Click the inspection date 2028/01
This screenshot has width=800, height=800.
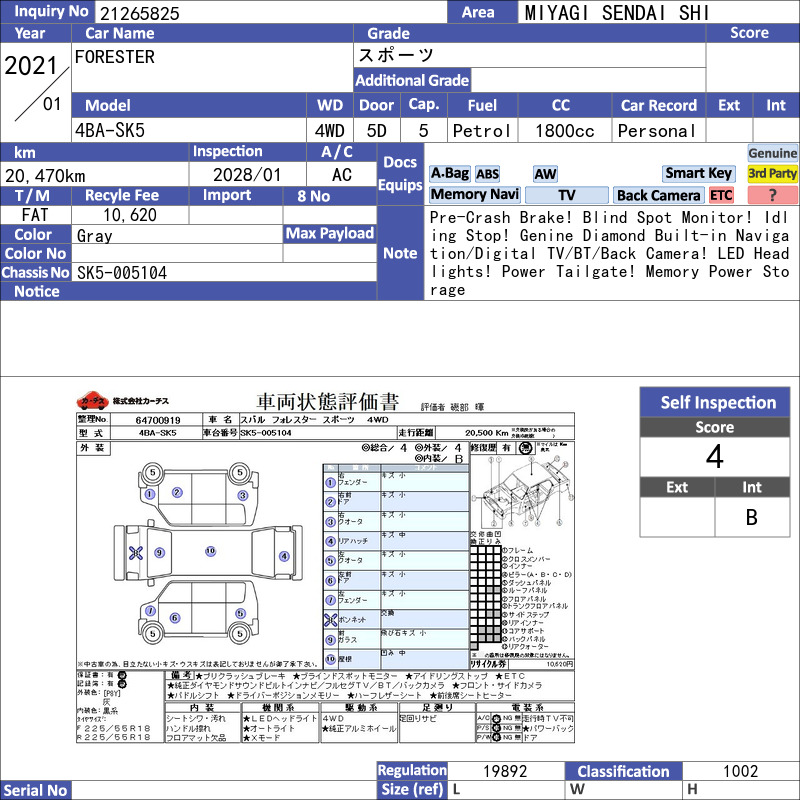[x=247, y=175]
